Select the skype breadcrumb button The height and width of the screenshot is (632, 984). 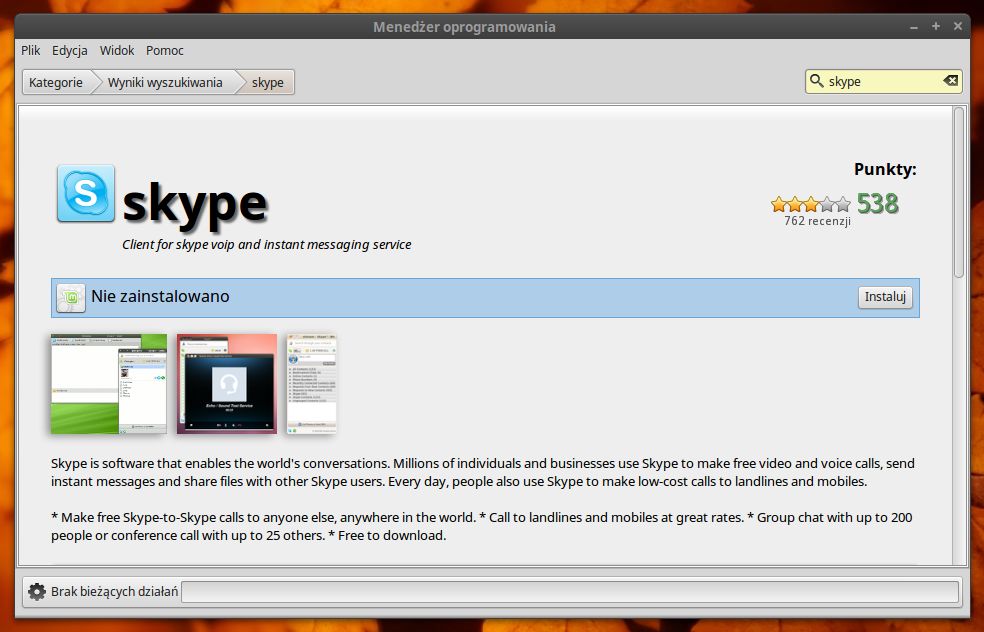(x=268, y=82)
